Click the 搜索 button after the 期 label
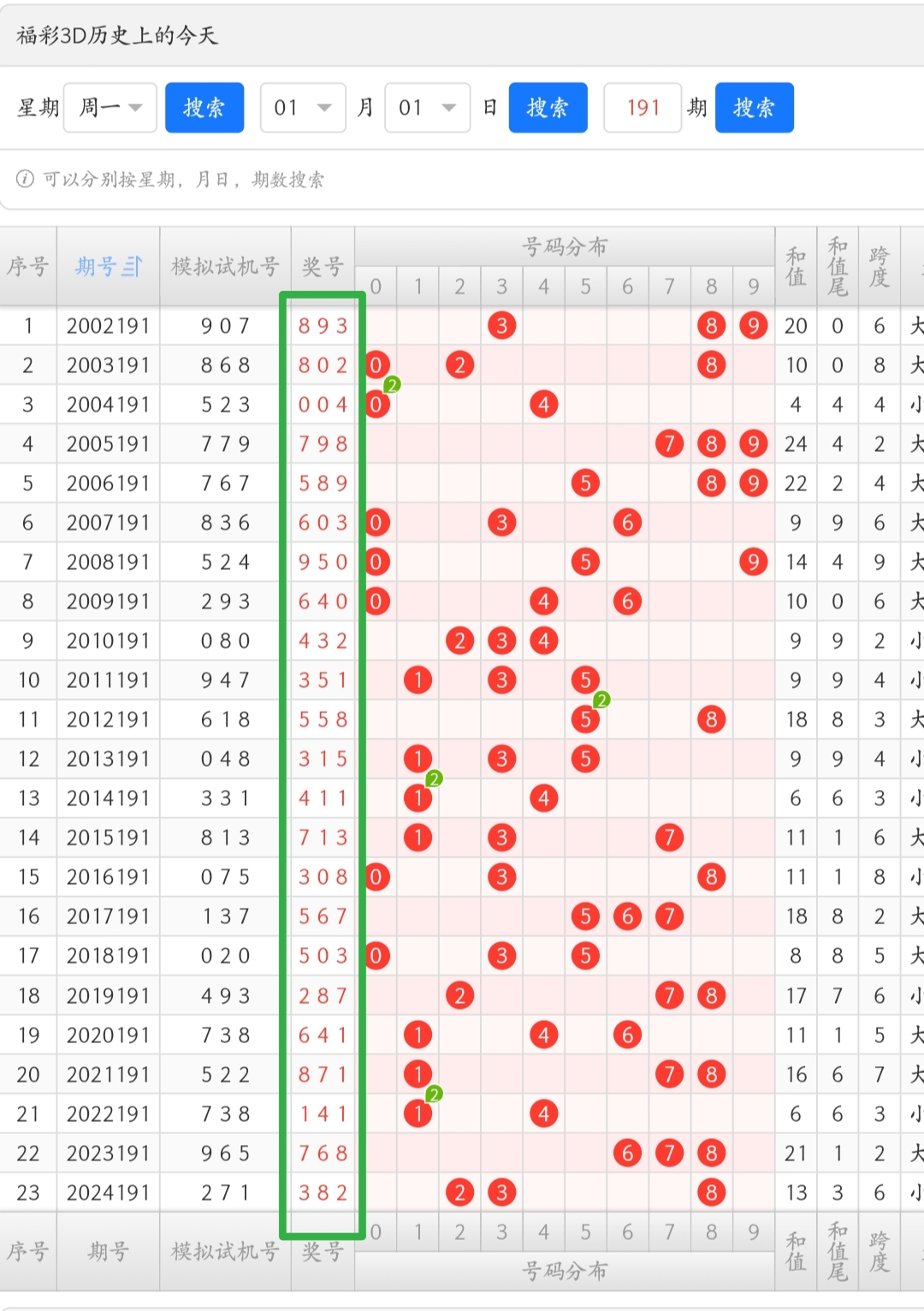Viewport: 924px width, 1311px height. point(755,108)
